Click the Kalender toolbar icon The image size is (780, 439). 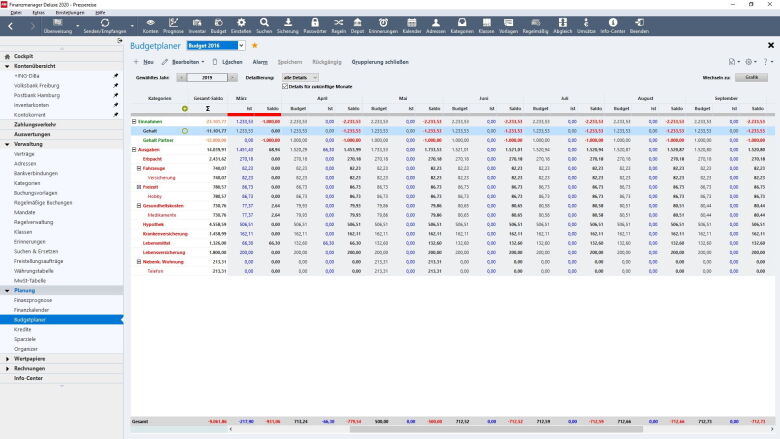click(411, 24)
